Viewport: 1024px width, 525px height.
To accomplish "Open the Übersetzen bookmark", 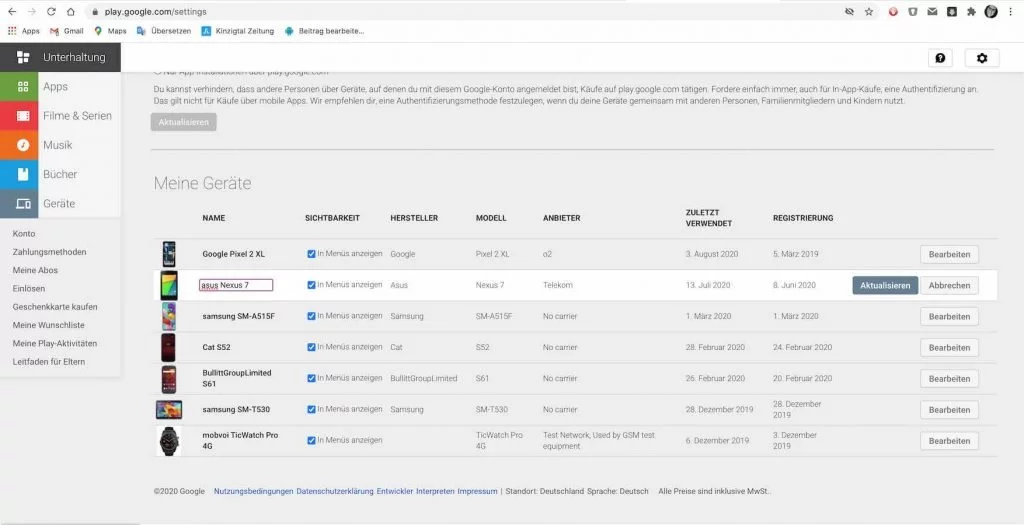I will point(163,31).
